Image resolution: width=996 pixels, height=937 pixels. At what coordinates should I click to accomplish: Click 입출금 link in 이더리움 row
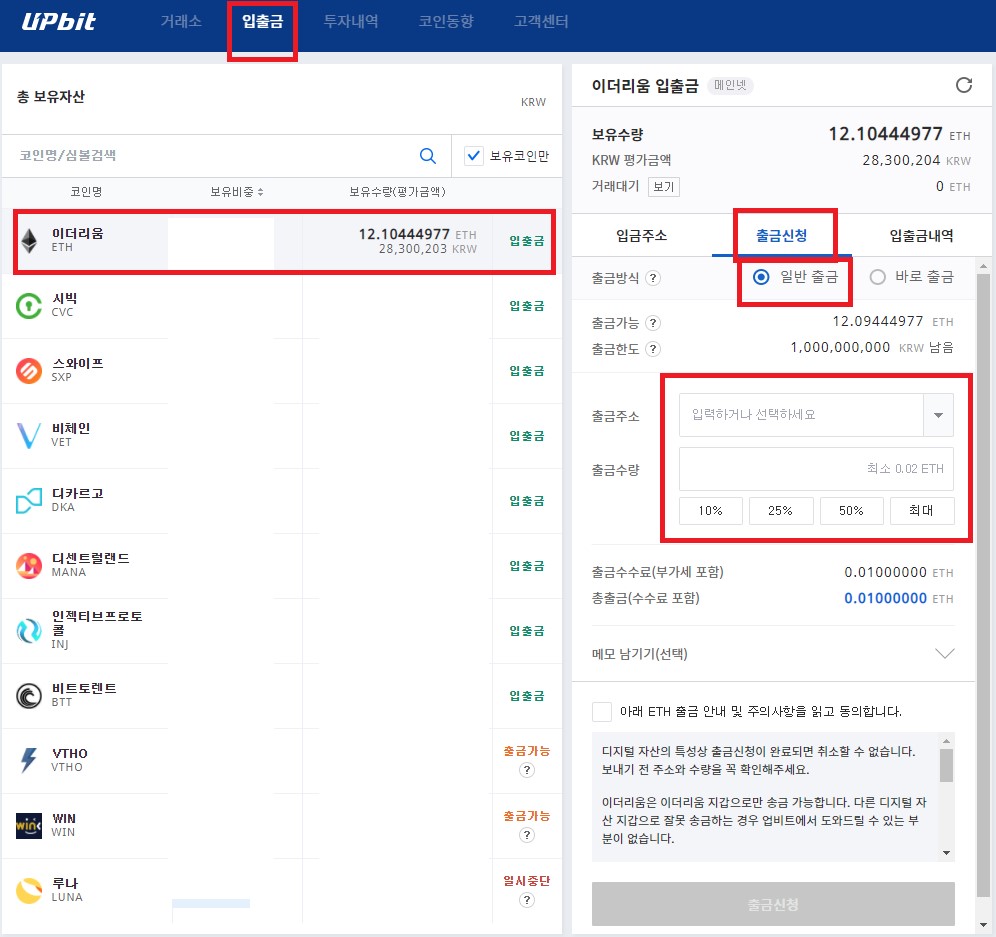[x=527, y=241]
